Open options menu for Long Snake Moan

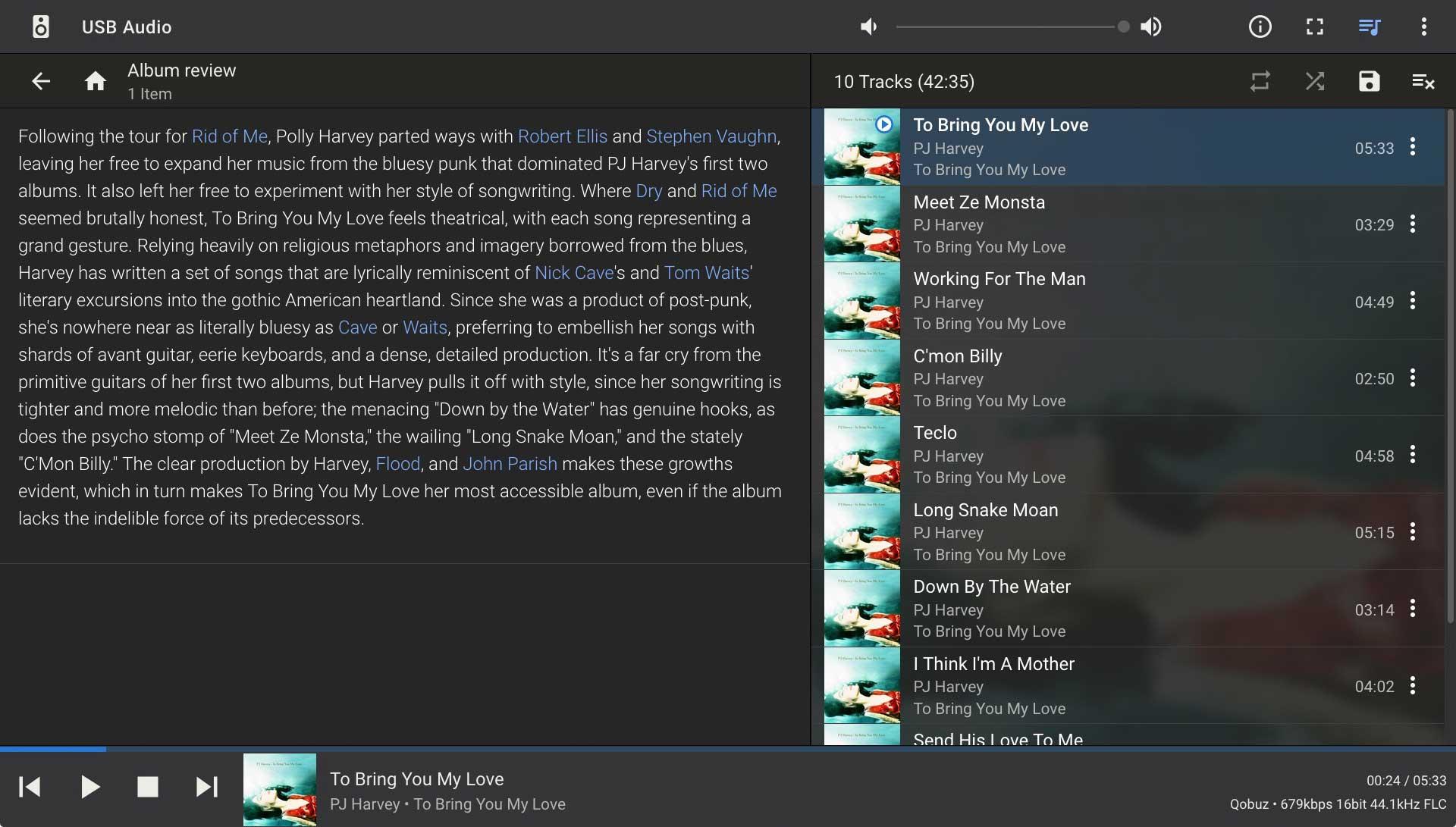1412,532
